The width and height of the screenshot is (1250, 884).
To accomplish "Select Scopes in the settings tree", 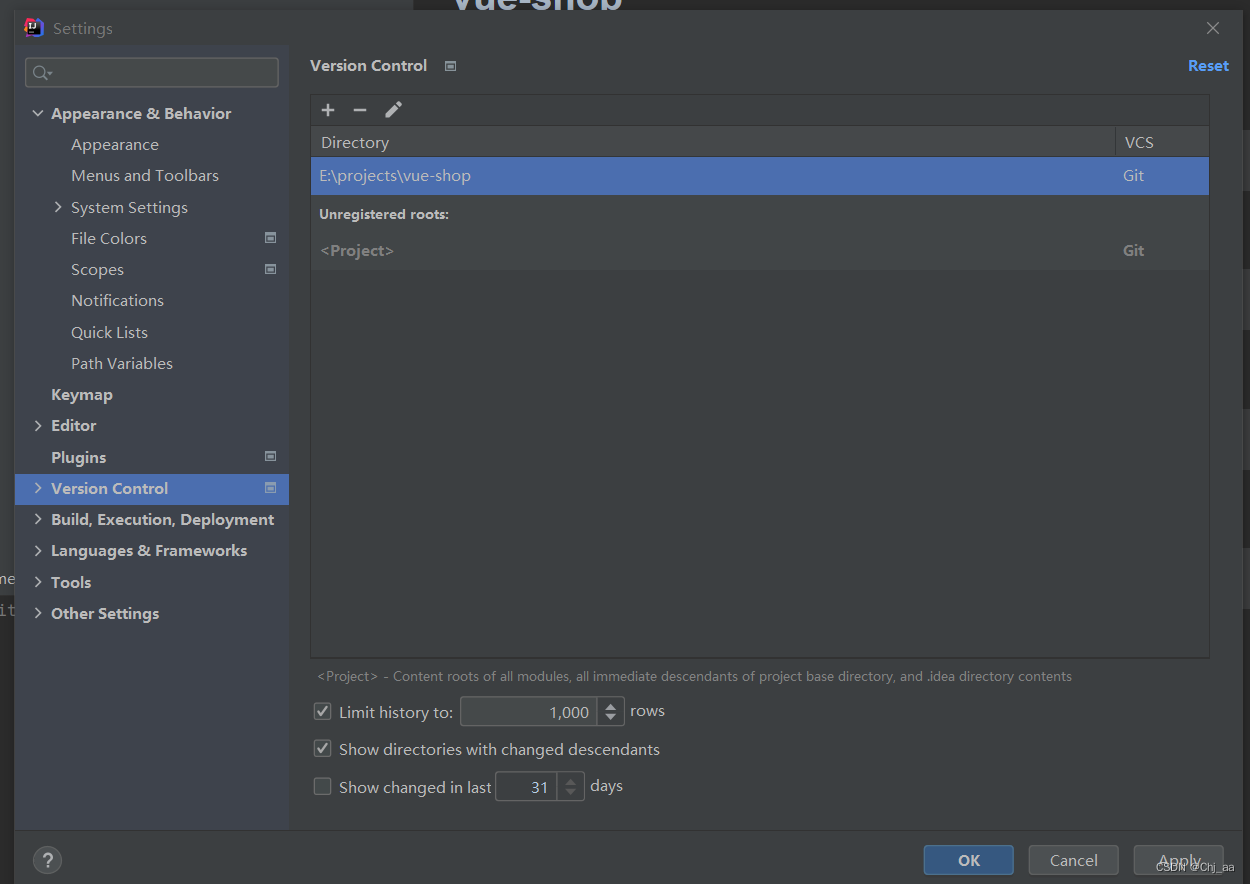I will [97, 270].
